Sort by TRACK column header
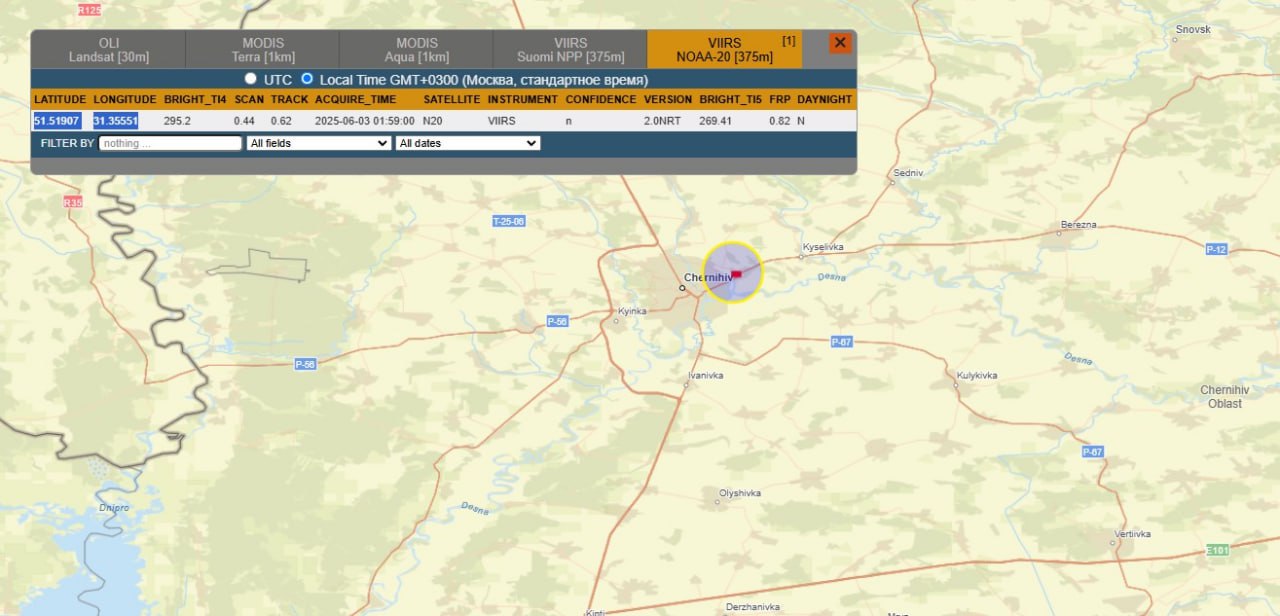Viewport: 1280px width, 616px height. tap(290, 100)
